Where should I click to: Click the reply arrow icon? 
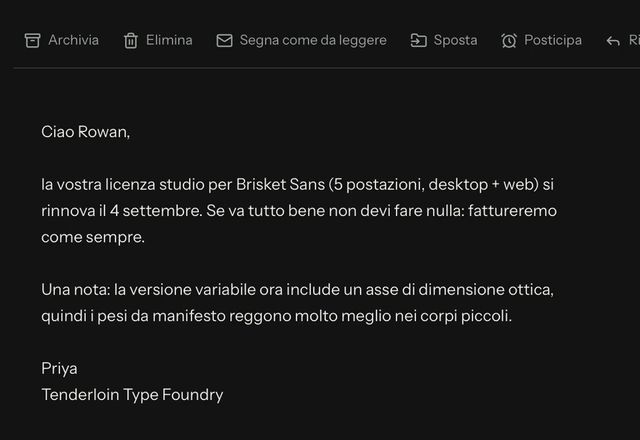(x=613, y=41)
